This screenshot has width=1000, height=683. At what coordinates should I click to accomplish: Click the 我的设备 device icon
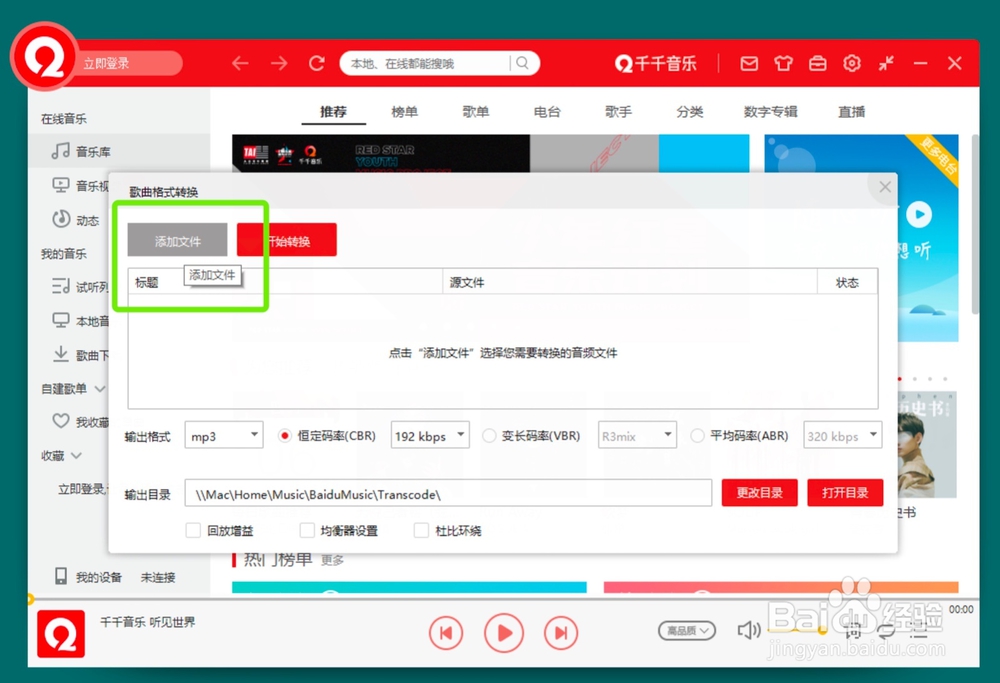point(61,576)
